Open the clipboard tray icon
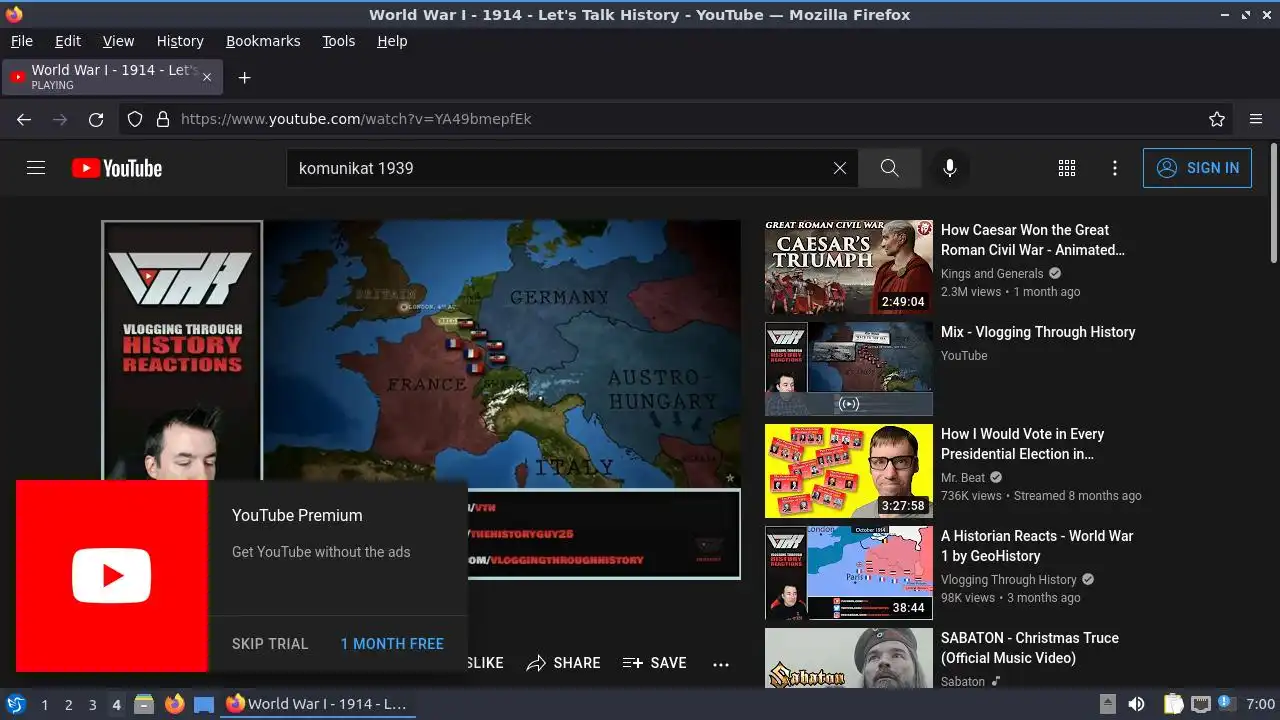 (1173, 704)
